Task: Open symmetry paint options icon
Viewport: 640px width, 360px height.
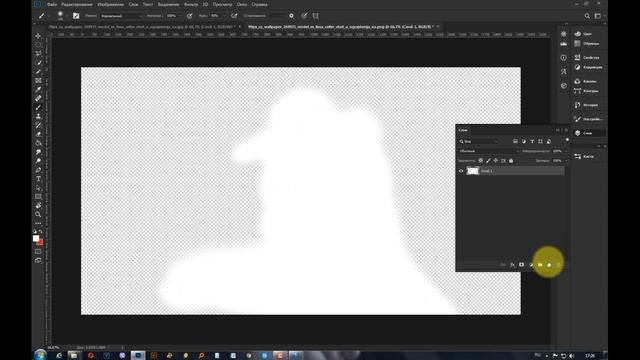Action: point(316,16)
